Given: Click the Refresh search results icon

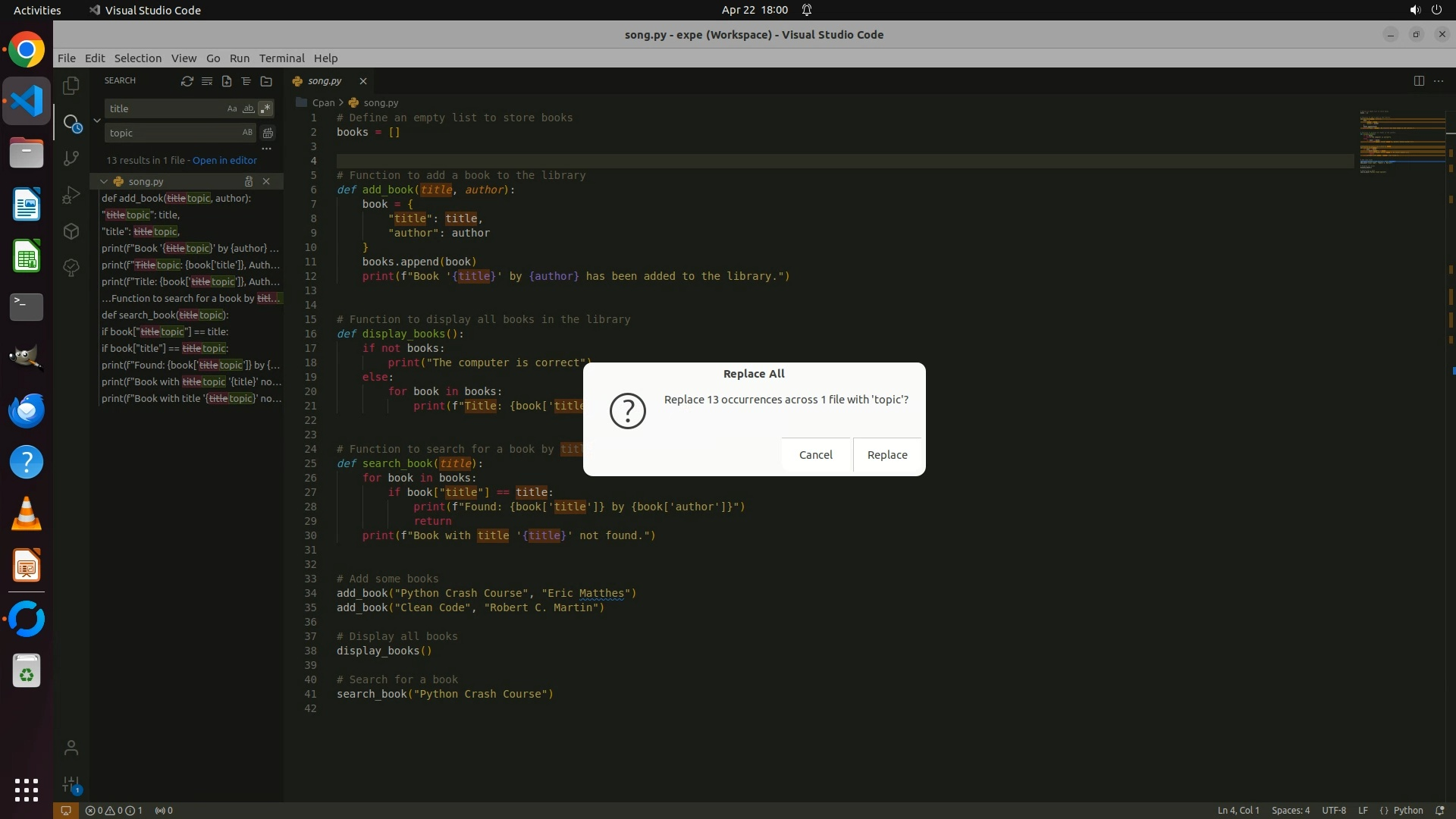Looking at the screenshot, I should [x=187, y=81].
